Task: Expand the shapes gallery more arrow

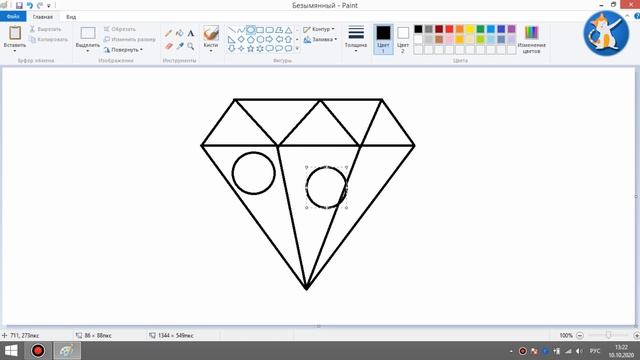Action: tap(297, 49)
